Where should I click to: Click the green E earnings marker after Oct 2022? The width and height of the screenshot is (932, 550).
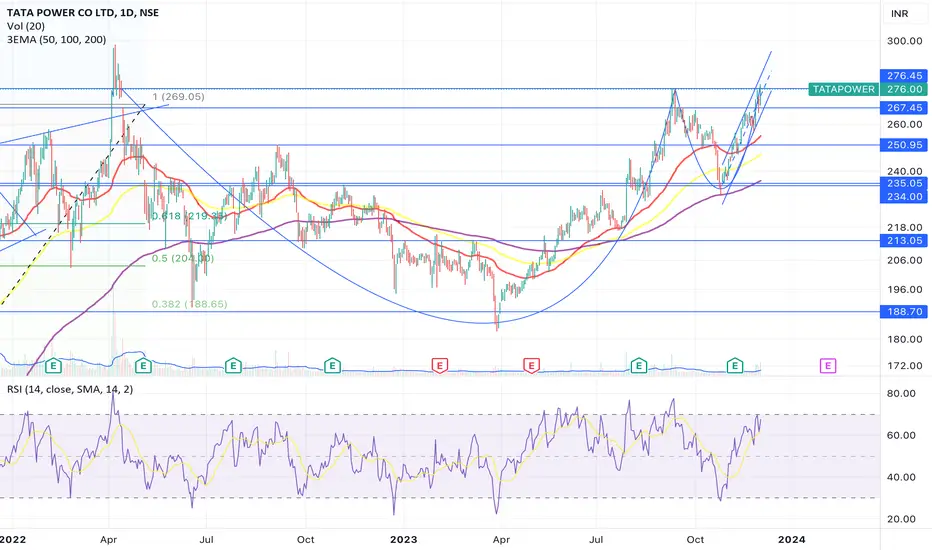332,365
